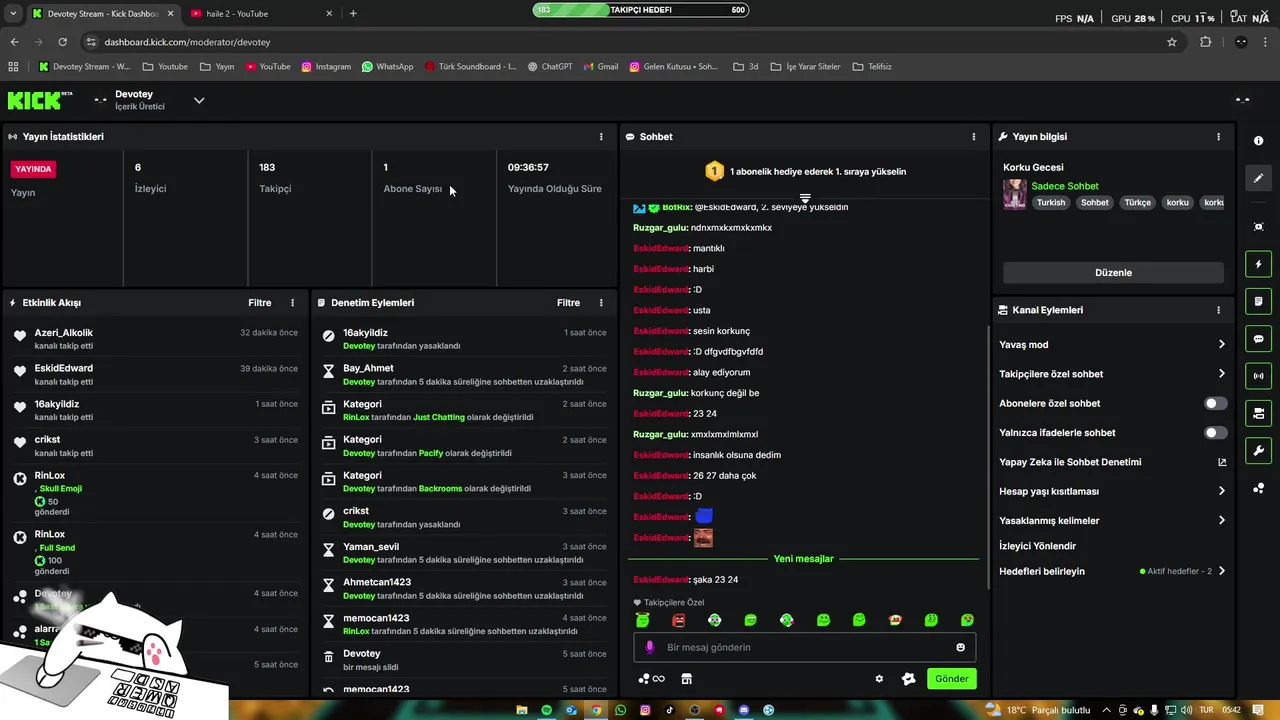Open the weather widget in taskbar
This screenshot has height=720, width=1280.
[1037, 710]
